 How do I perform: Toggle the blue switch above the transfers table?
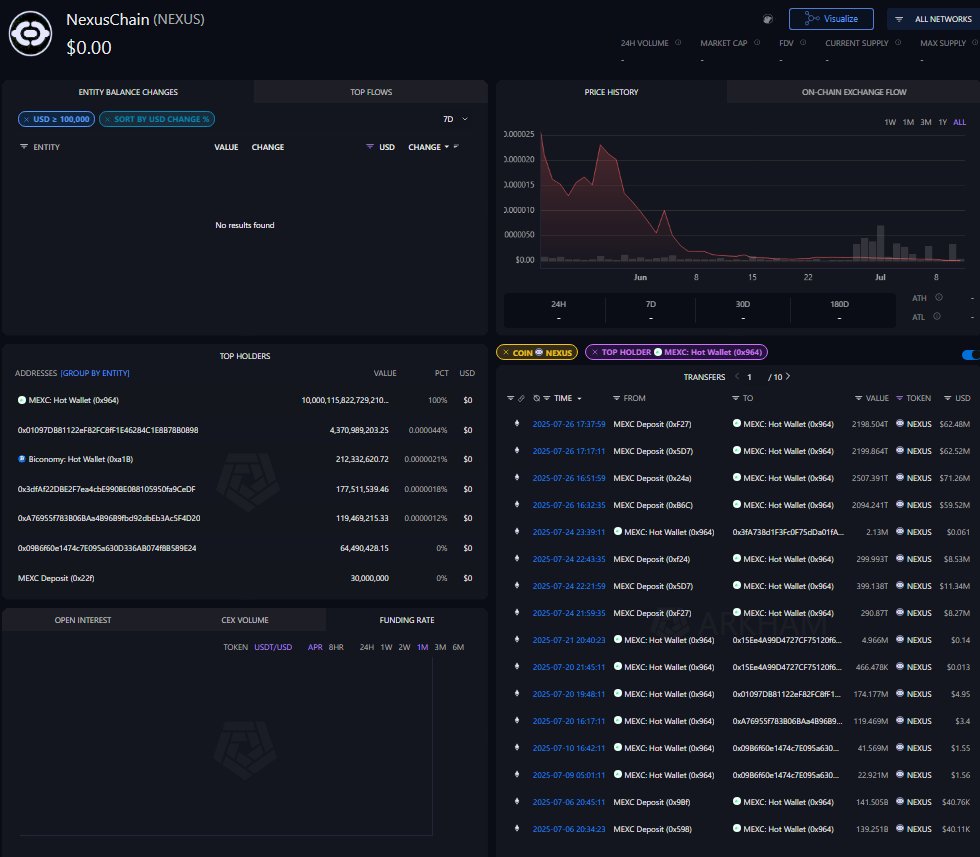[971, 354]
